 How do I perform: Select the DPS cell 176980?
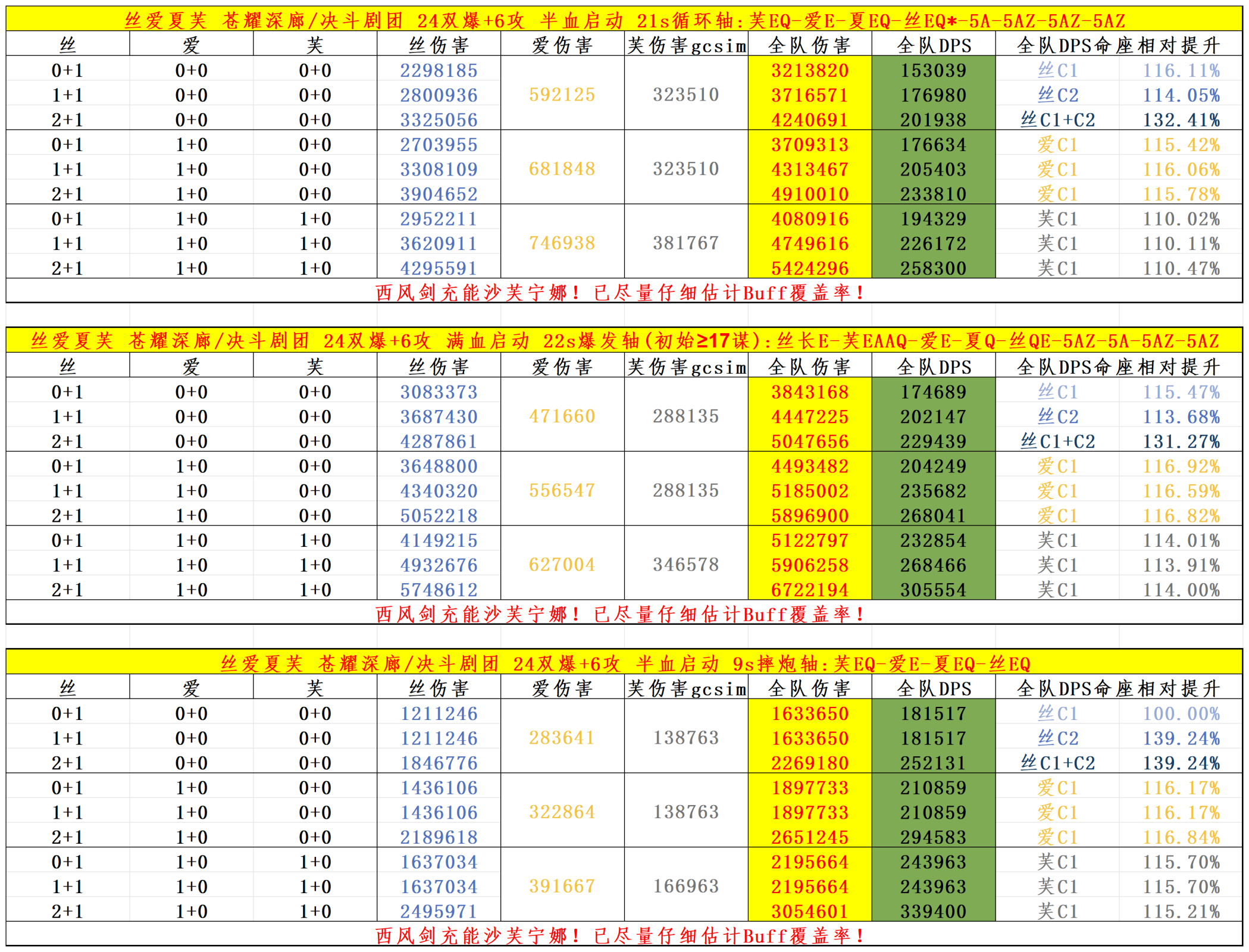(x=933, y=95)
